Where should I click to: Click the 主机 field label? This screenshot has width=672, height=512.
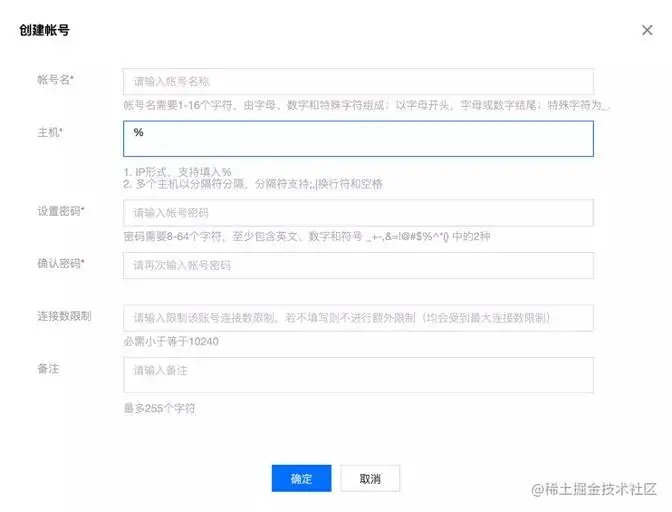[50, 132]
